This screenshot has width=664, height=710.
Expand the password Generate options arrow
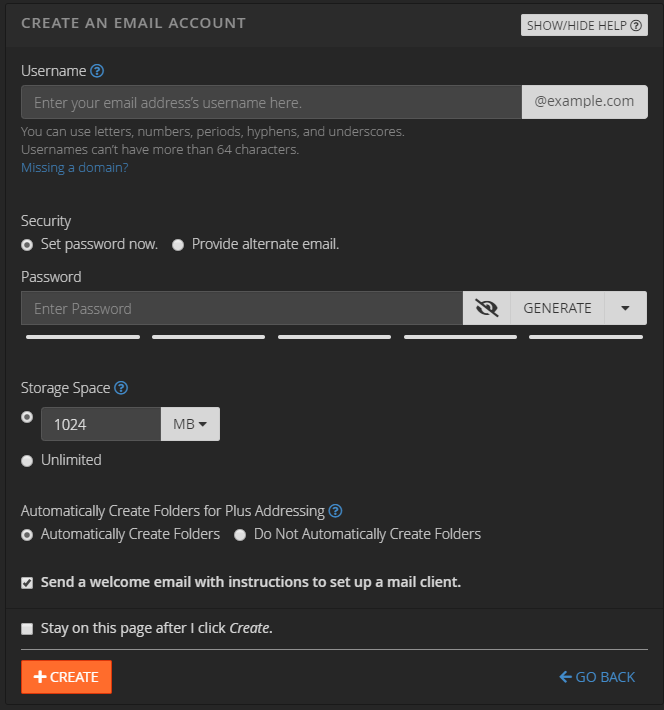[x=626, y=308]
